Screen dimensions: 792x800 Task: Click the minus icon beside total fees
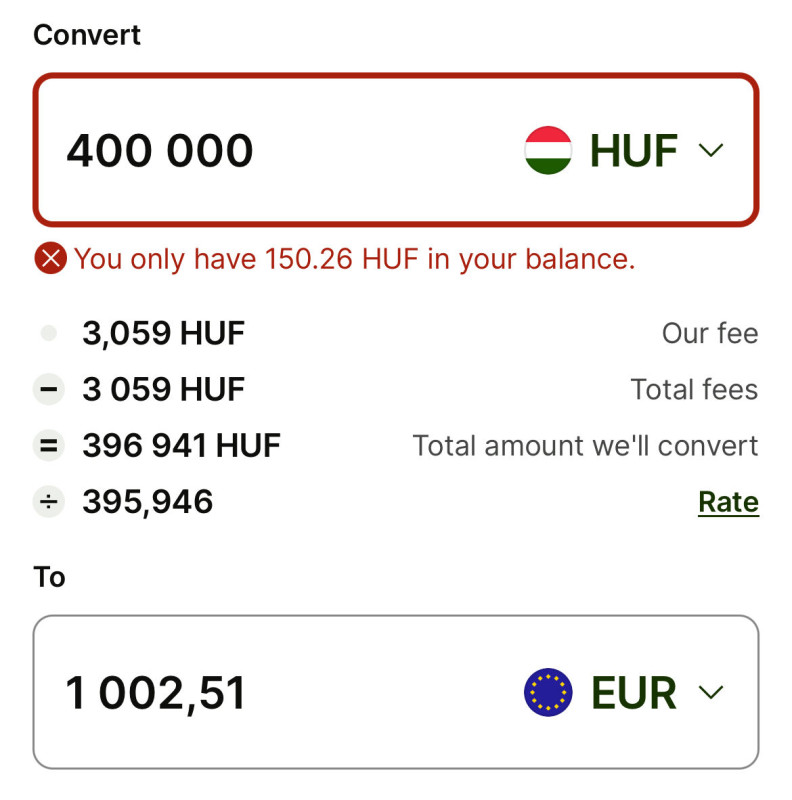pyautogui.click(x=48, y=389)
